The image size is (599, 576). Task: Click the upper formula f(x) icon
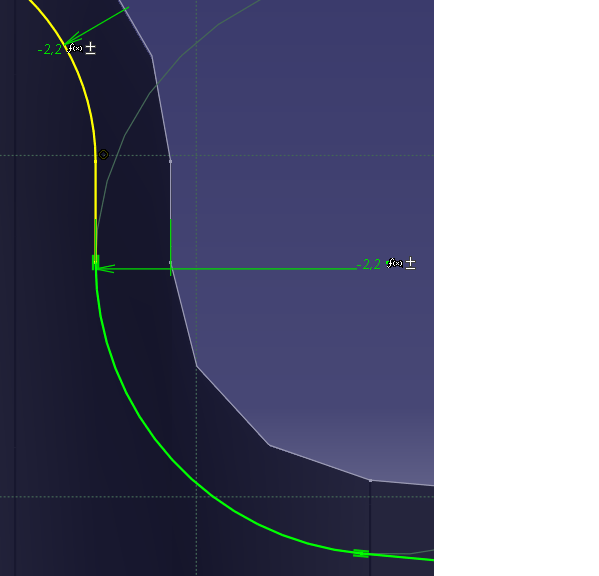75,48
